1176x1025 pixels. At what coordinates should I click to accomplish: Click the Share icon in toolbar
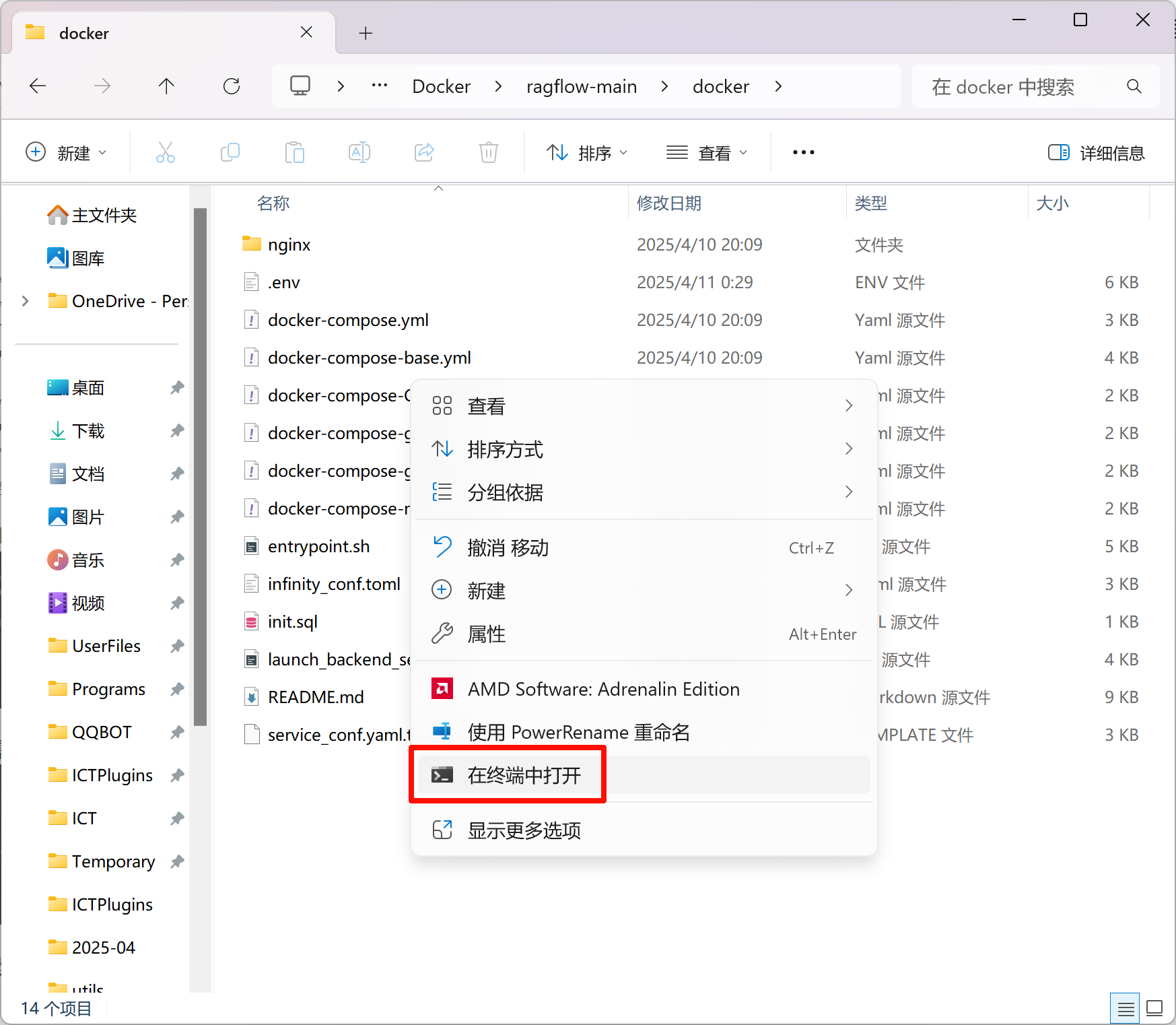[424, 153]
